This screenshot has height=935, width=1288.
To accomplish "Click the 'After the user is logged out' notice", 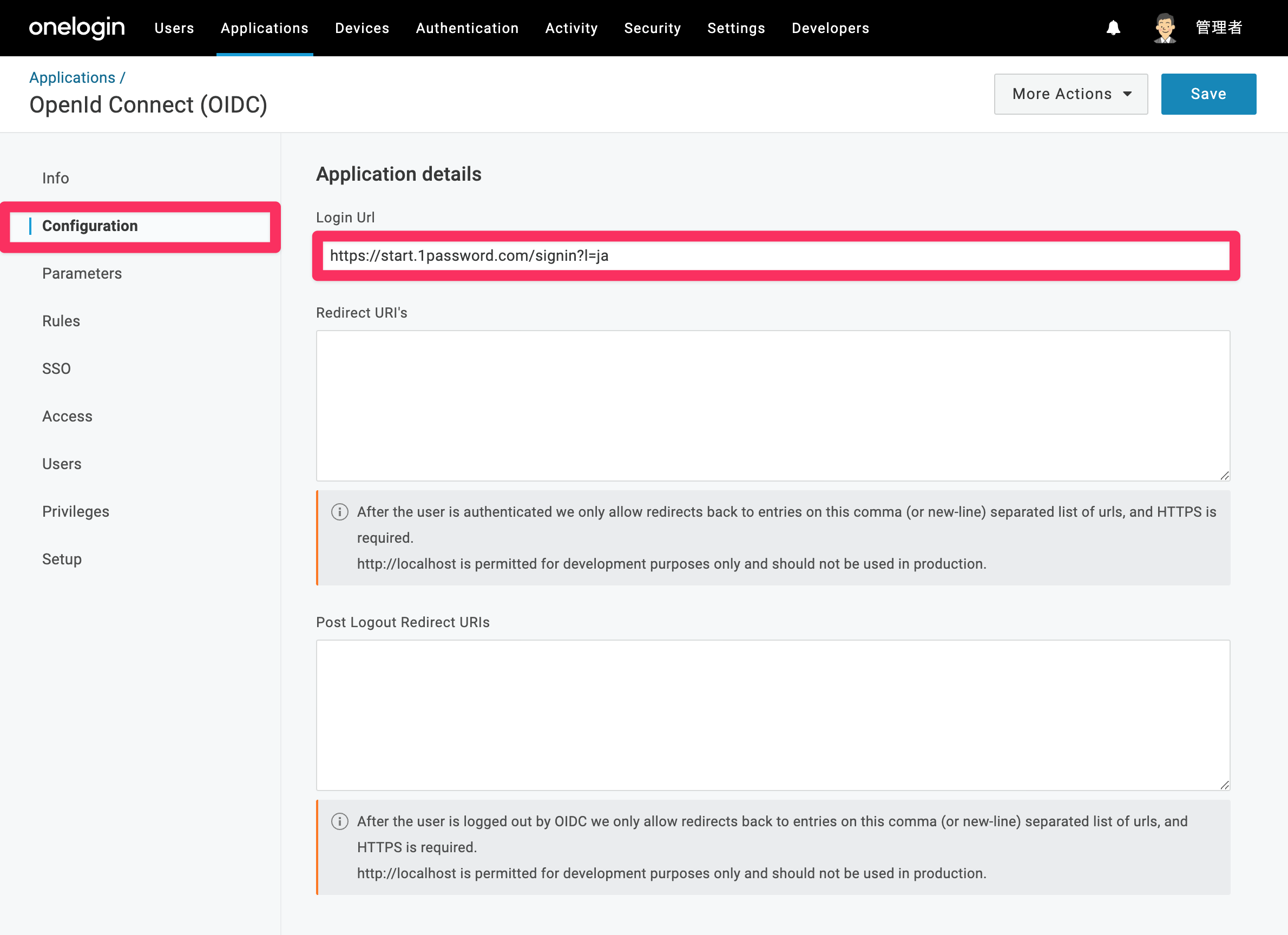I will (773, 847).
